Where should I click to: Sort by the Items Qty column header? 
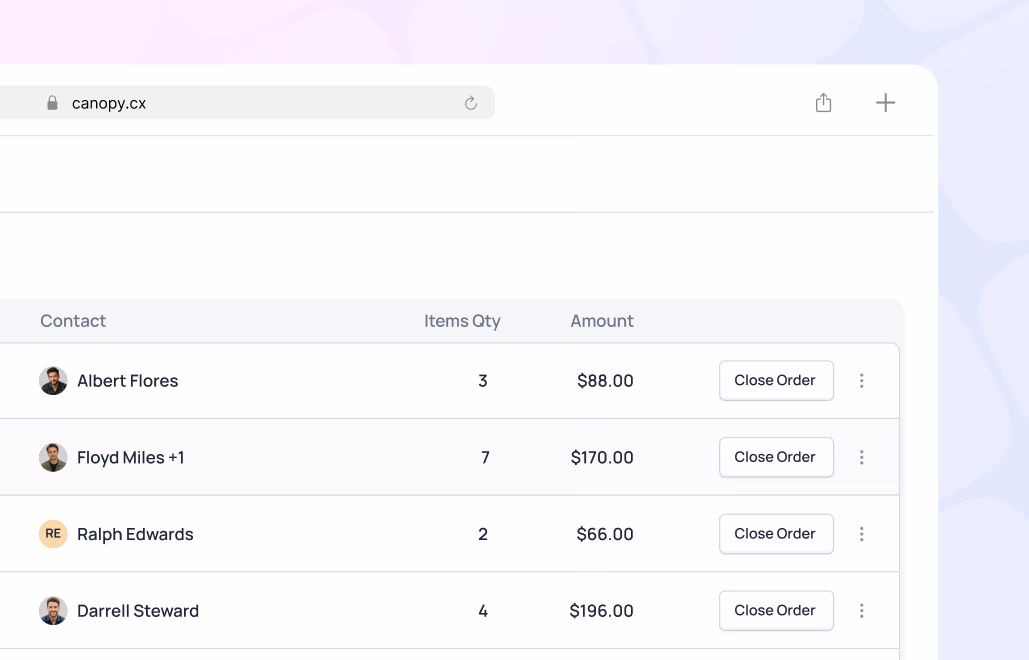coord(462,321)
